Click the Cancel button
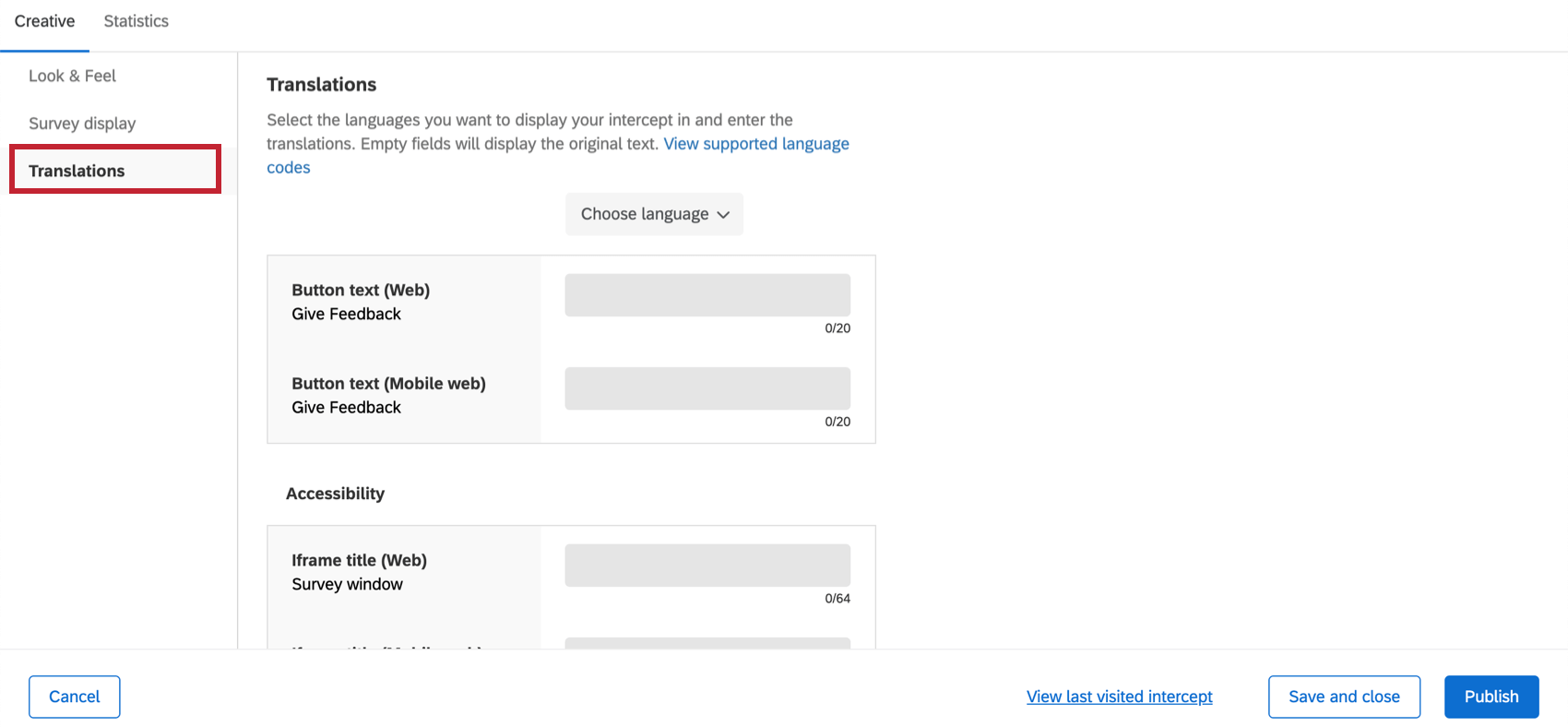The image size is (1568, 727). [x=74, y=697]
